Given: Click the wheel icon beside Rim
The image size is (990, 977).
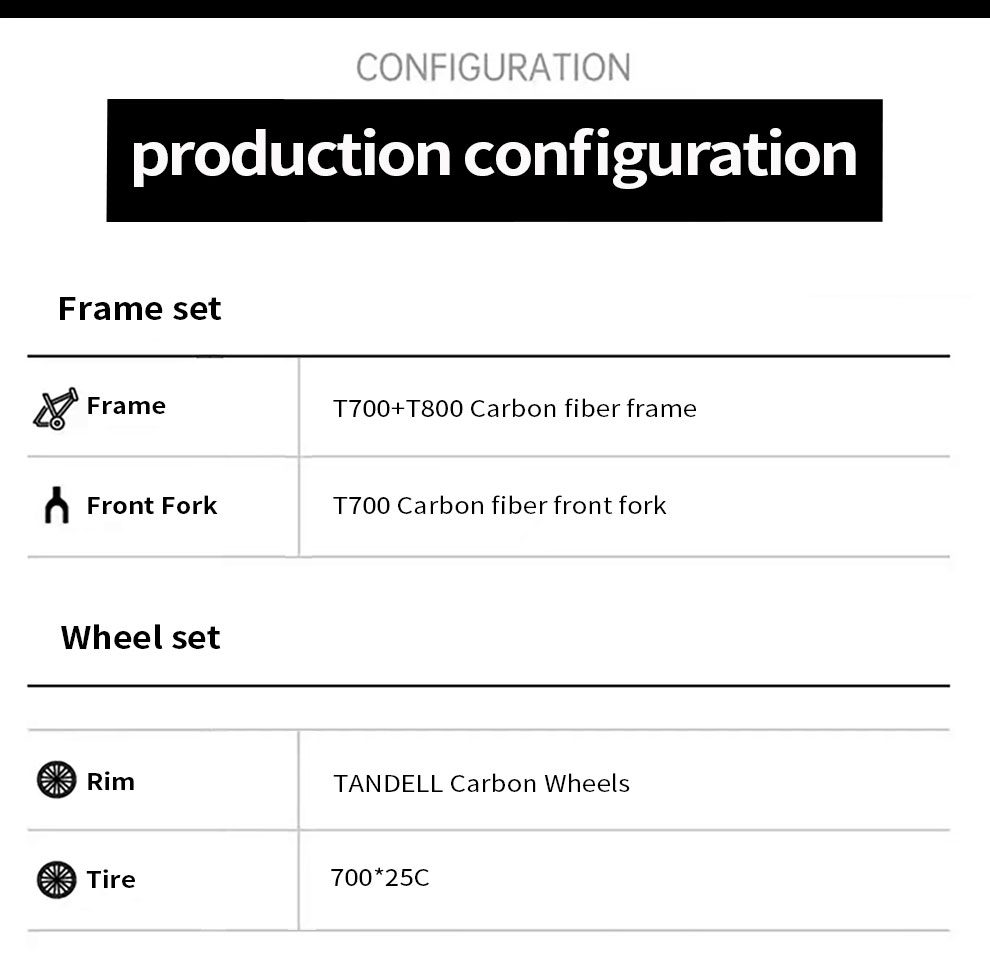Looking at the screenshot, I should (x=57, y=779).
